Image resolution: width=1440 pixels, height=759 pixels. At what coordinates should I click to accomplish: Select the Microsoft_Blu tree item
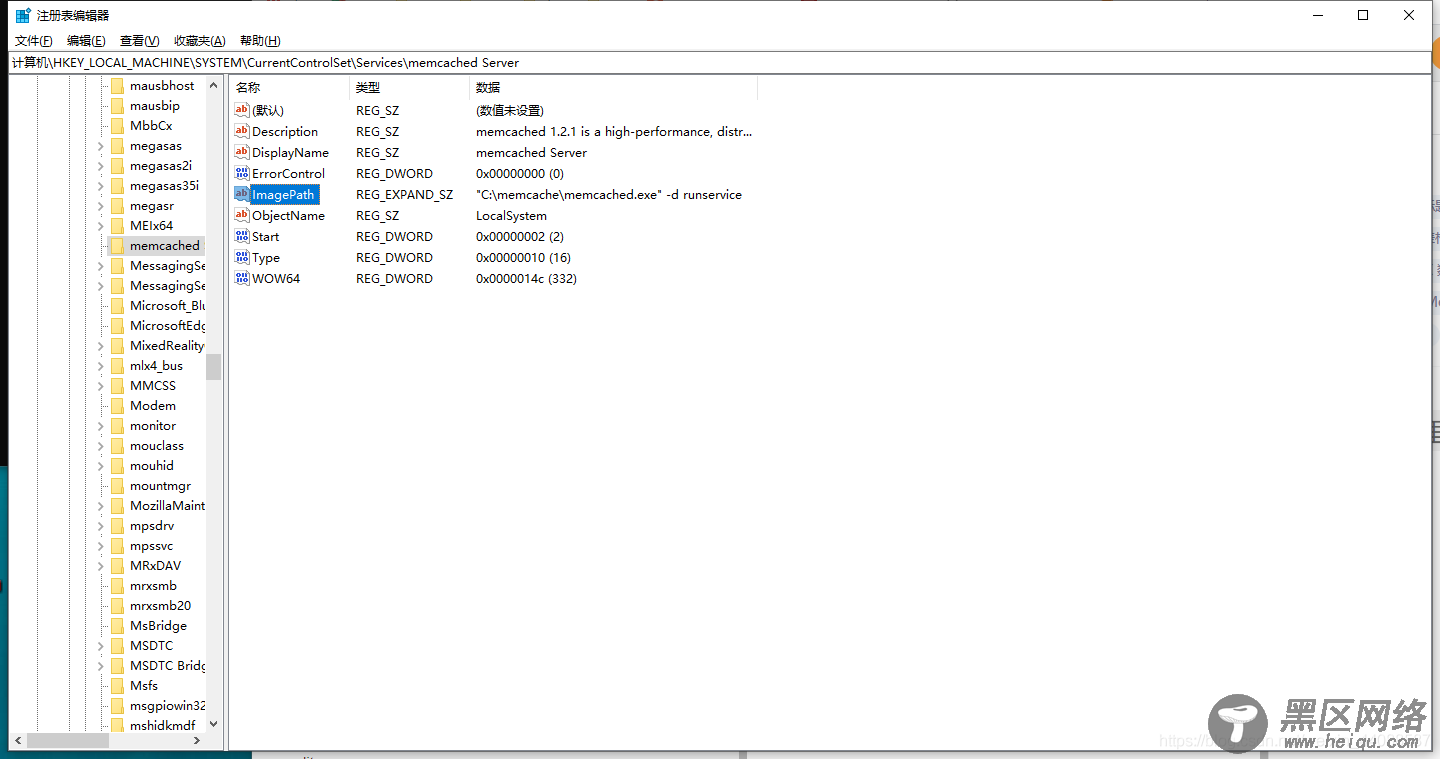point(167,306)
